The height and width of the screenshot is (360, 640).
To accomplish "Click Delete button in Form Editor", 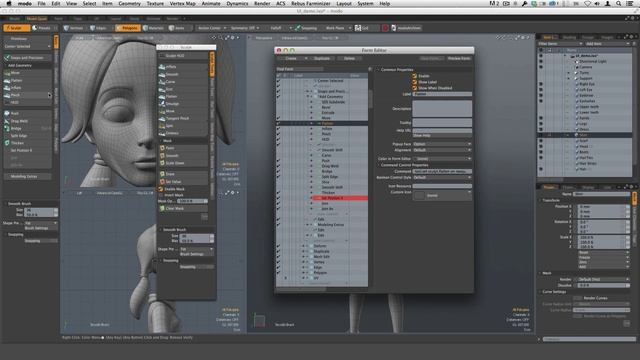I will click(x=349, y=58).
